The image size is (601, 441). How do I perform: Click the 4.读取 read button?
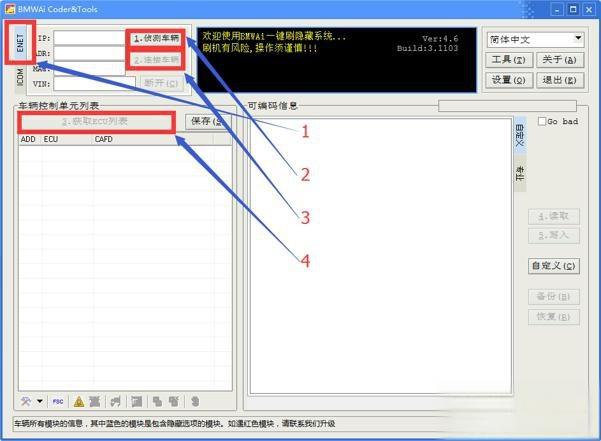[553, 216]
